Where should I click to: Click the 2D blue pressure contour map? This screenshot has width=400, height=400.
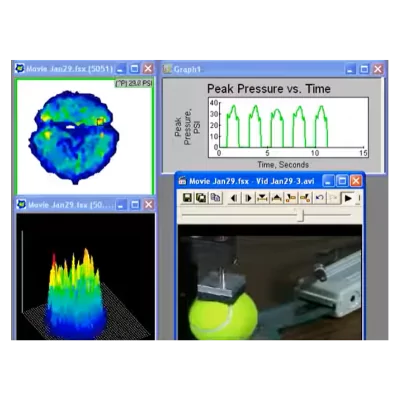tap(74, 136)
